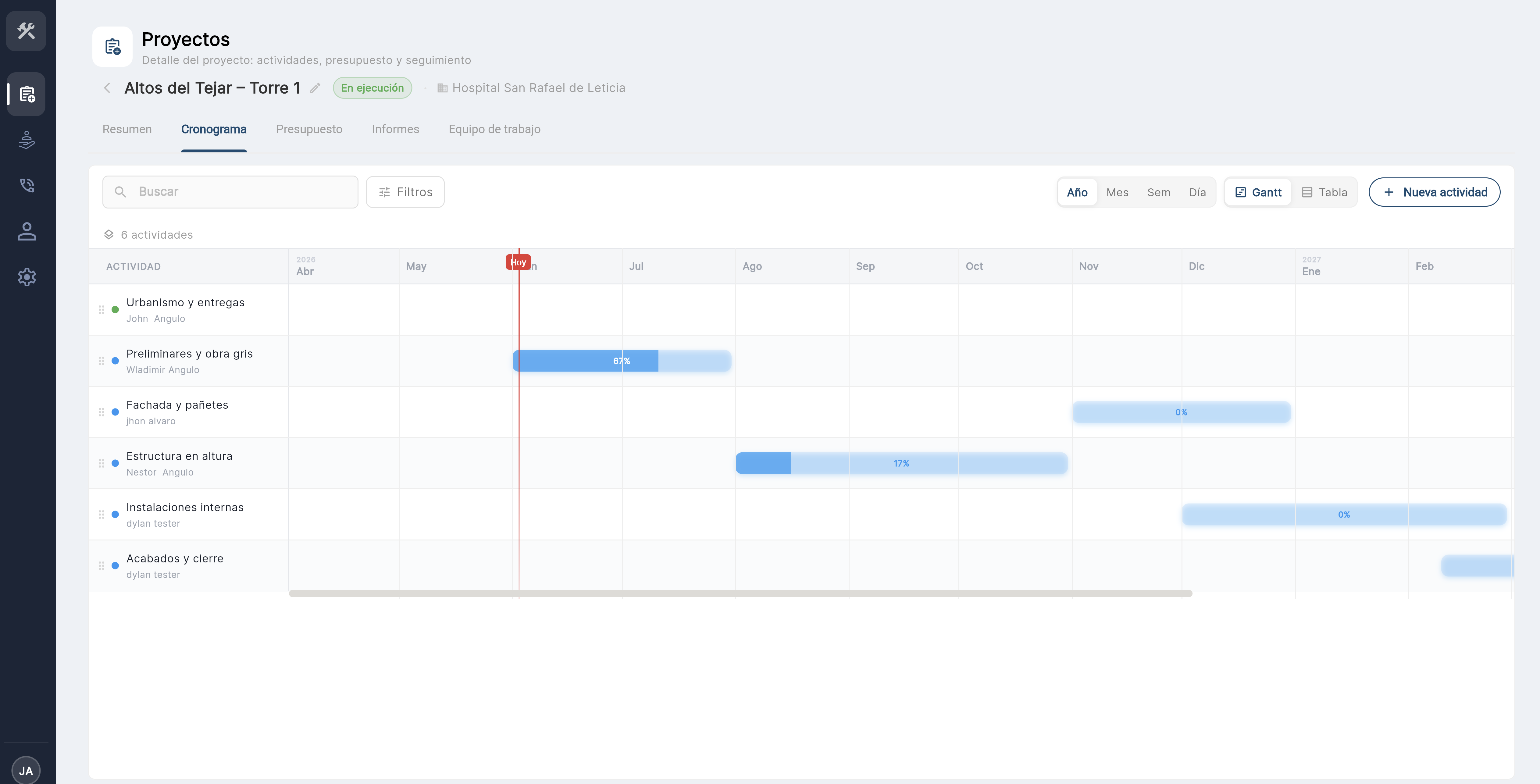
Task: Open the worker helmet sidebar icon
Action: (26, 140)
